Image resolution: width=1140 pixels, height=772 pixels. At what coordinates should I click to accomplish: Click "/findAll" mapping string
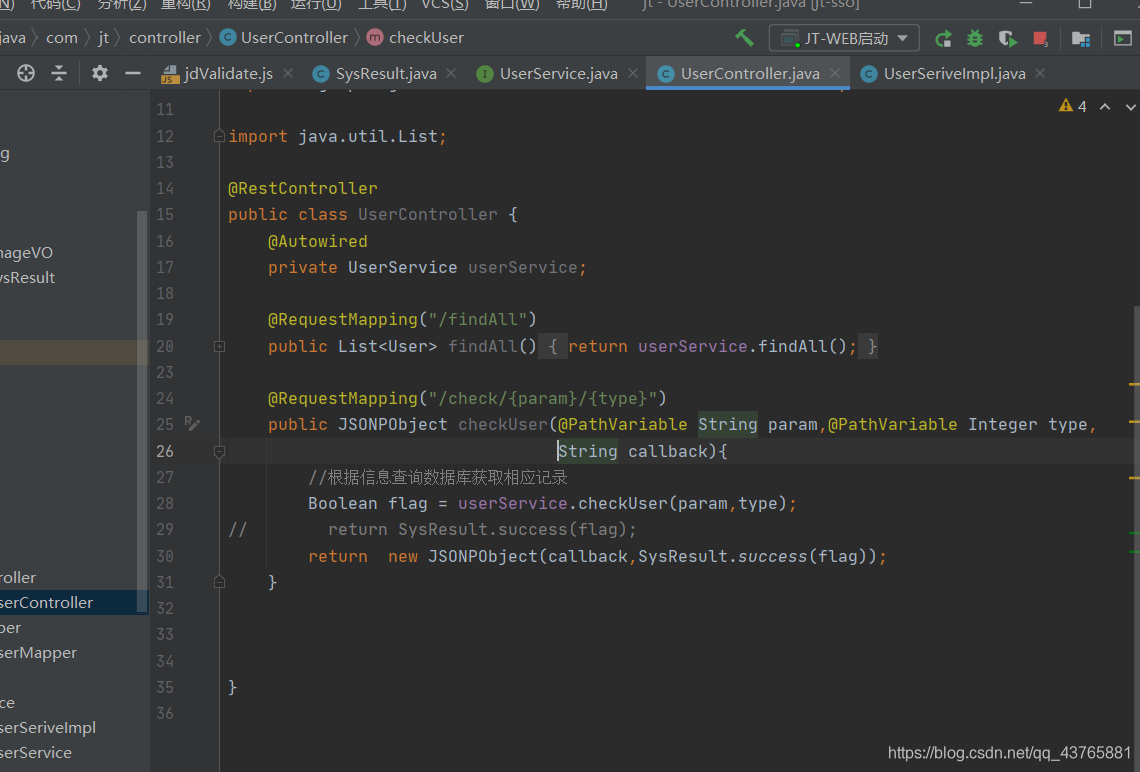pyautogui.click(x=478, y=320)
